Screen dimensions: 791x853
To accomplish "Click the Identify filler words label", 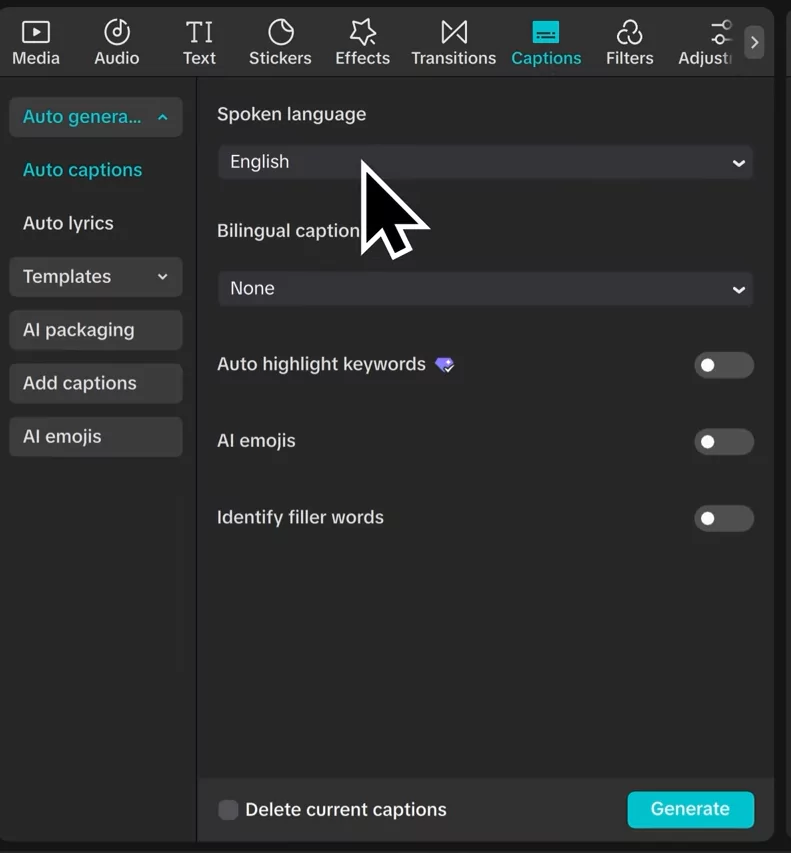I will tap(300, 517).
